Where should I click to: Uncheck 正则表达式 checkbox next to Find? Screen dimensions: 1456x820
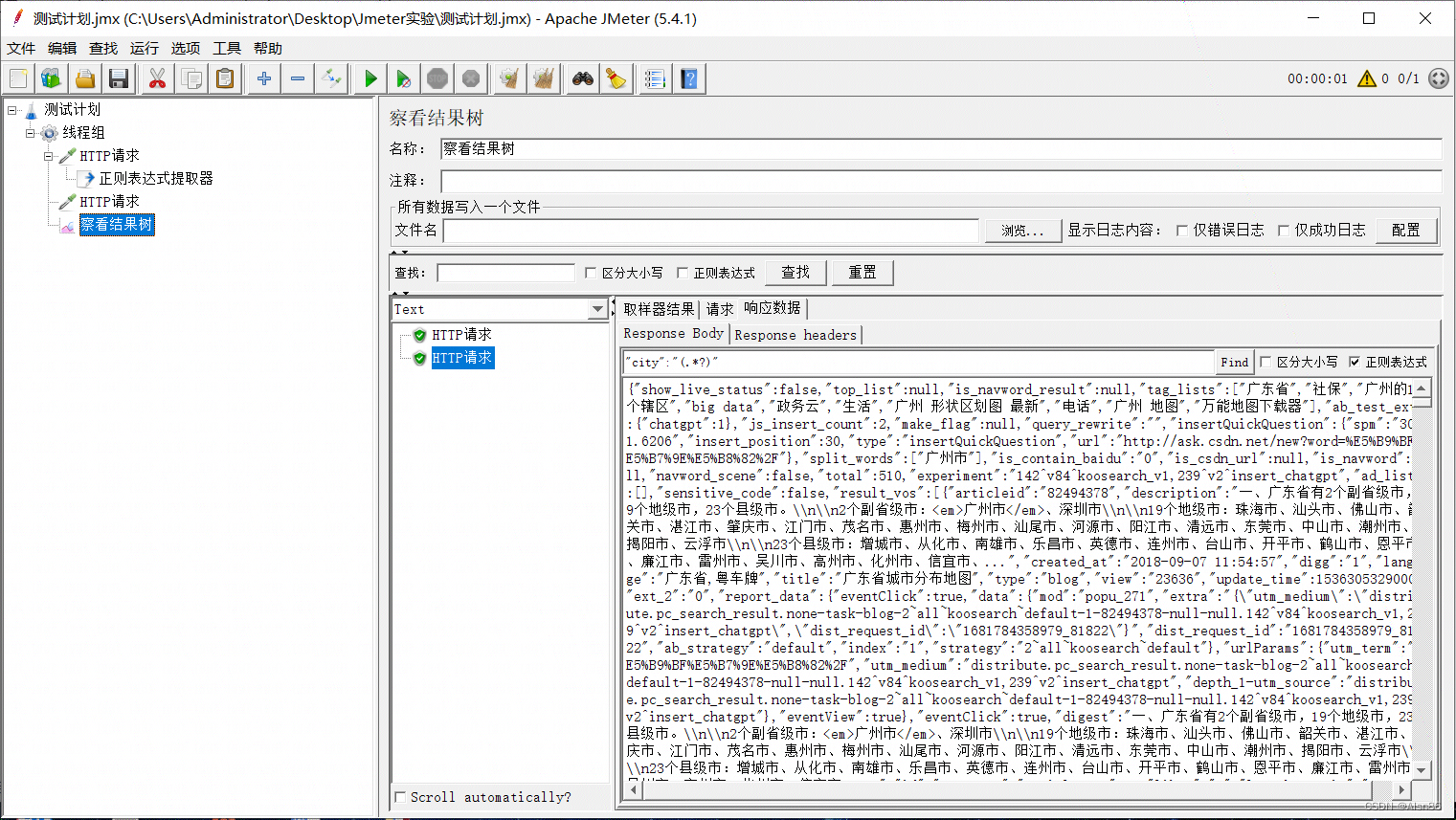pos(1355,362)
